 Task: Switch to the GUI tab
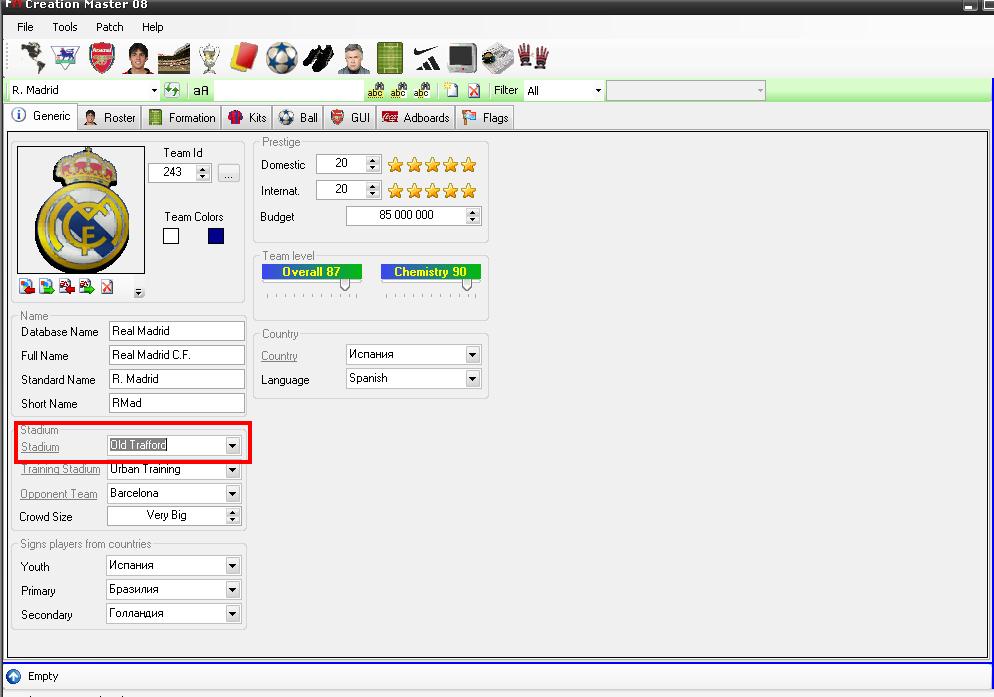[350, 117]
